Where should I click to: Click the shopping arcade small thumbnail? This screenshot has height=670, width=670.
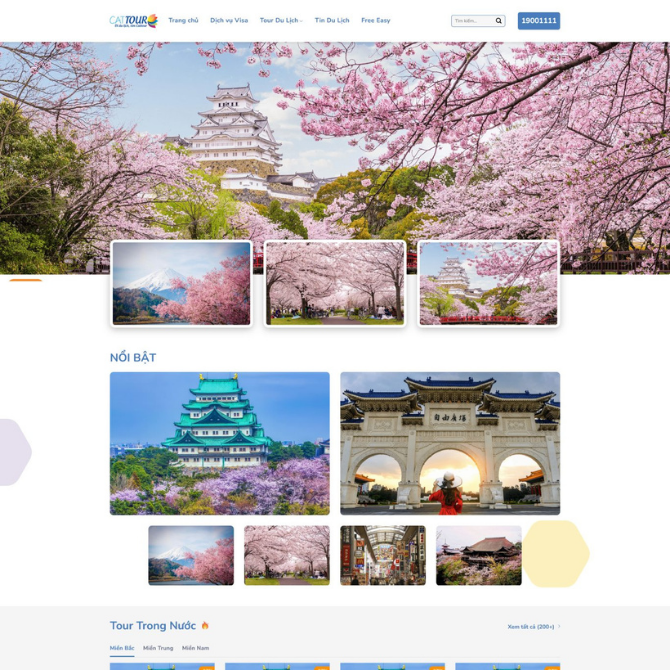(383, 555)
